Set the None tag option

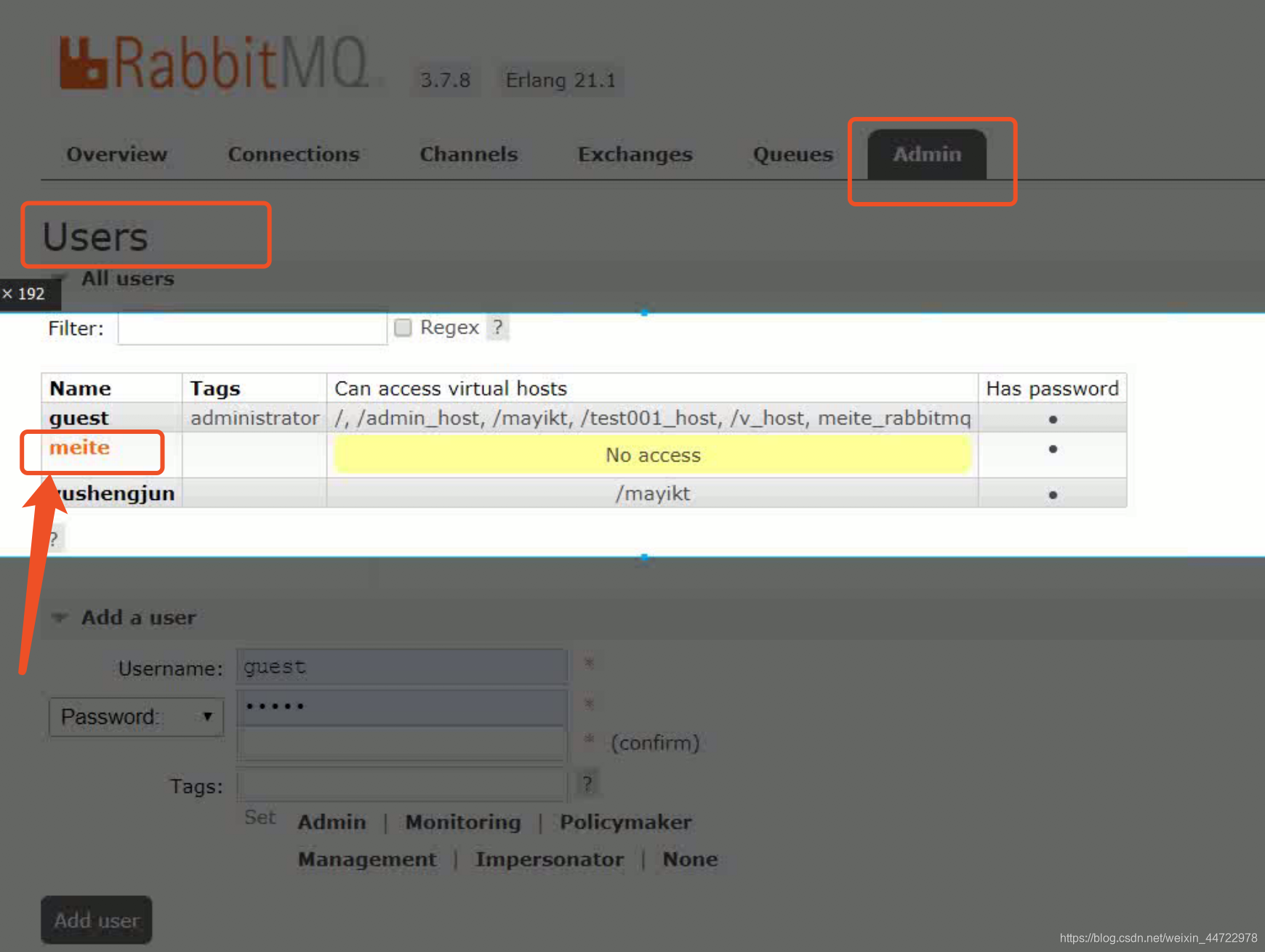(x=690, y=859)
